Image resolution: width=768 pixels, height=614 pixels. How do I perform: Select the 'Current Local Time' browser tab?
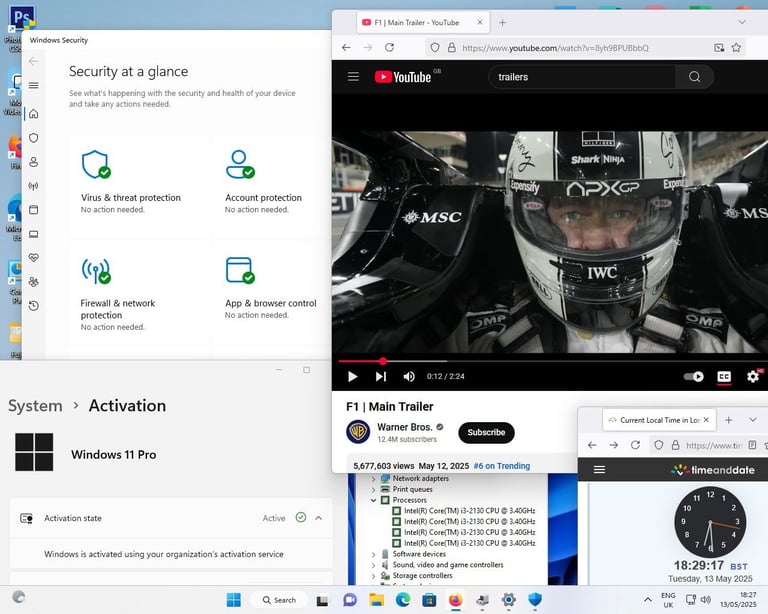point(659,420)
